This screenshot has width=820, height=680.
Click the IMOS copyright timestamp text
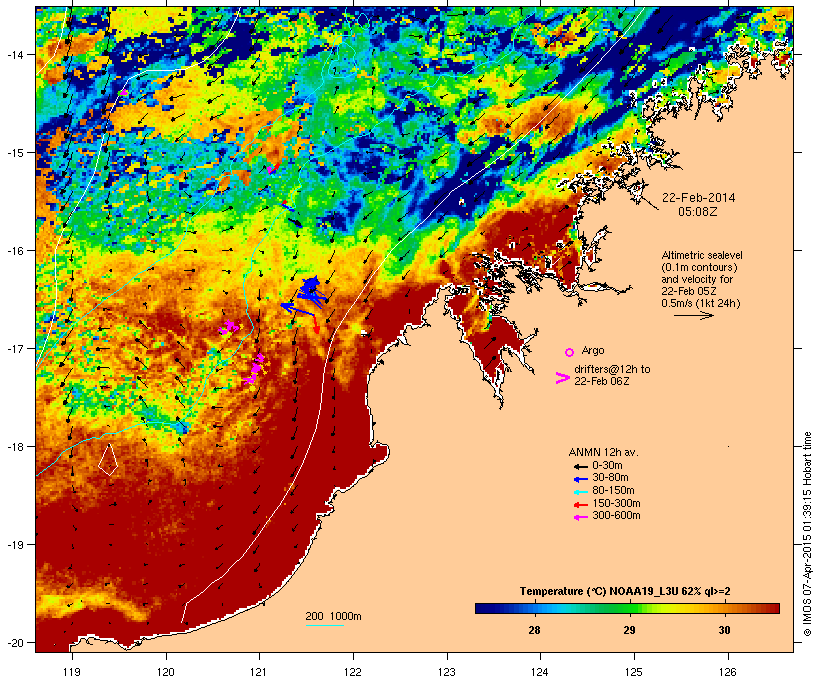[x=807, y=534]
